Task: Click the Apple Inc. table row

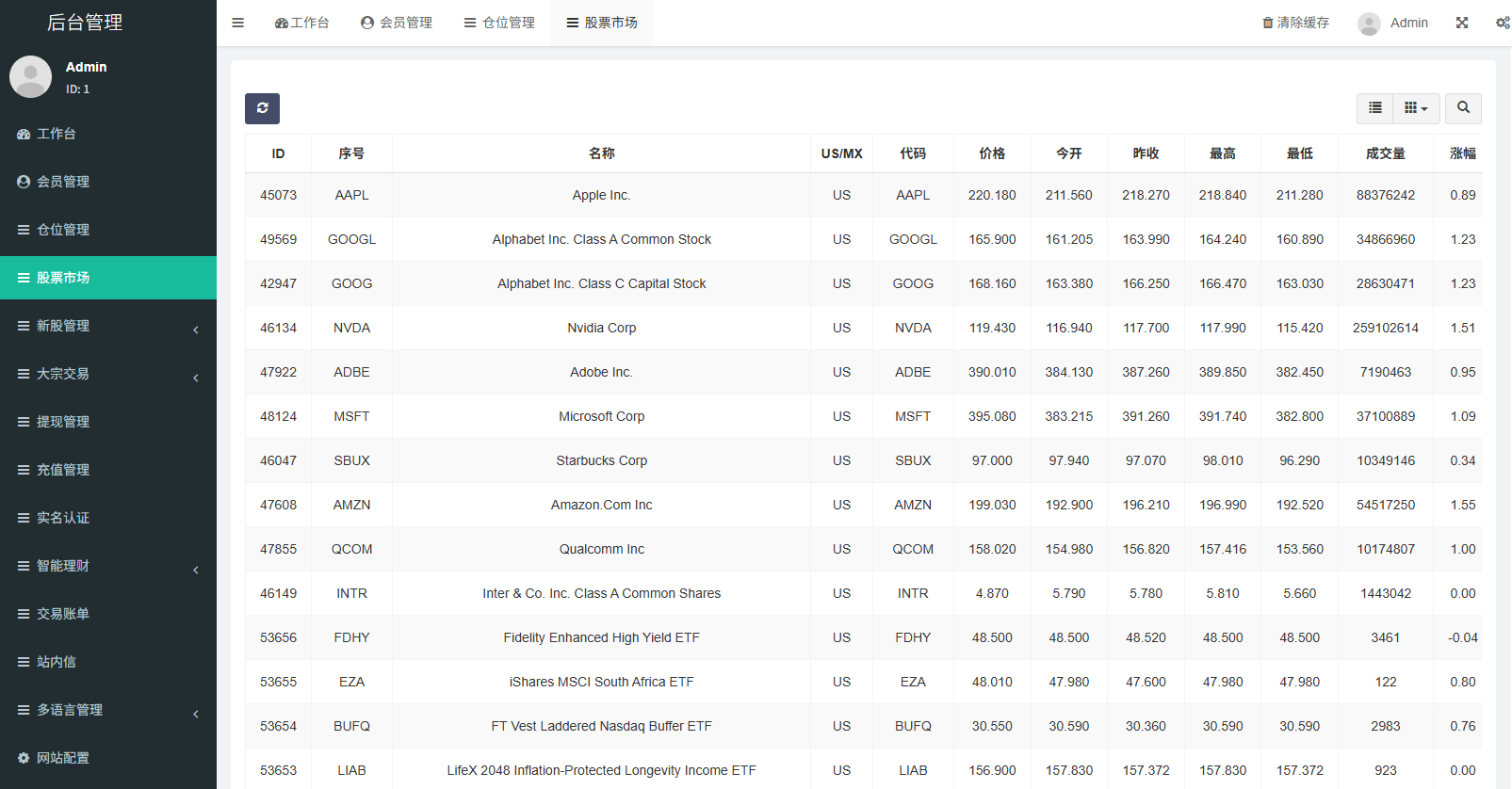Action: 601,195
